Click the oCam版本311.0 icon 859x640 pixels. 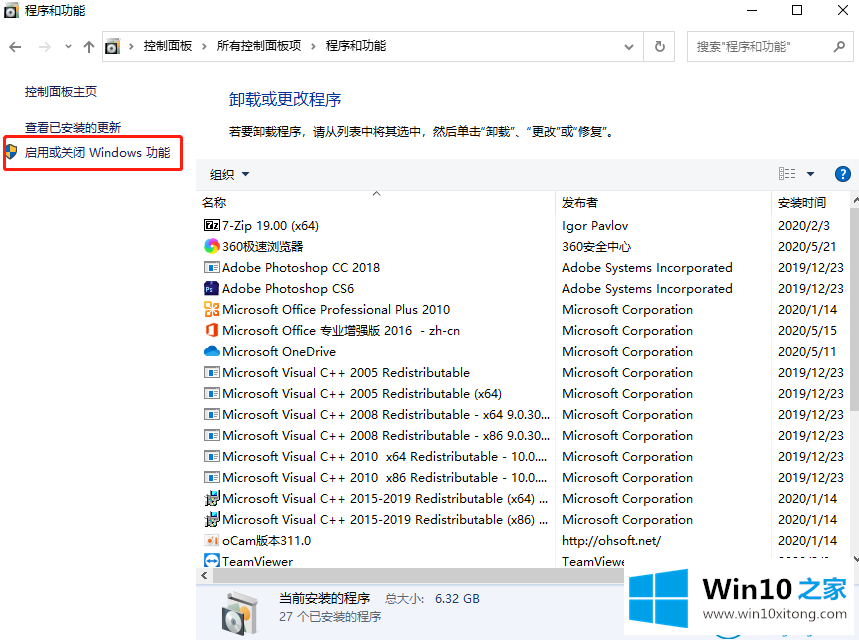(x=211, y=540)
